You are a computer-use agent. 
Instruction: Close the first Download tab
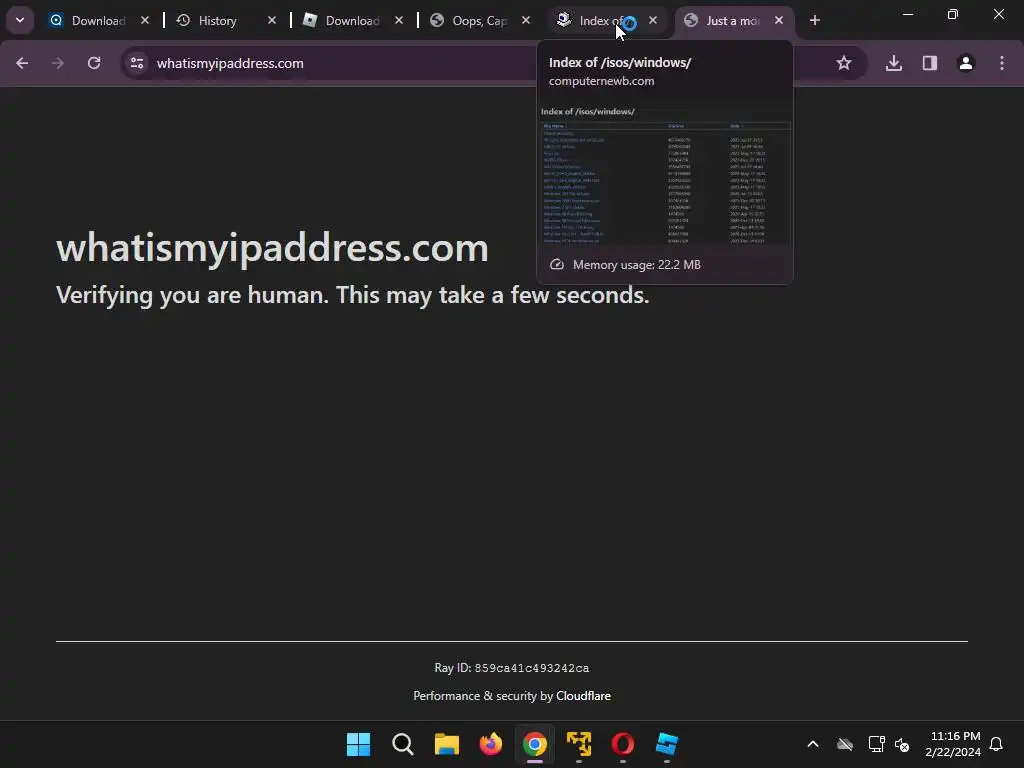(145, 20)
